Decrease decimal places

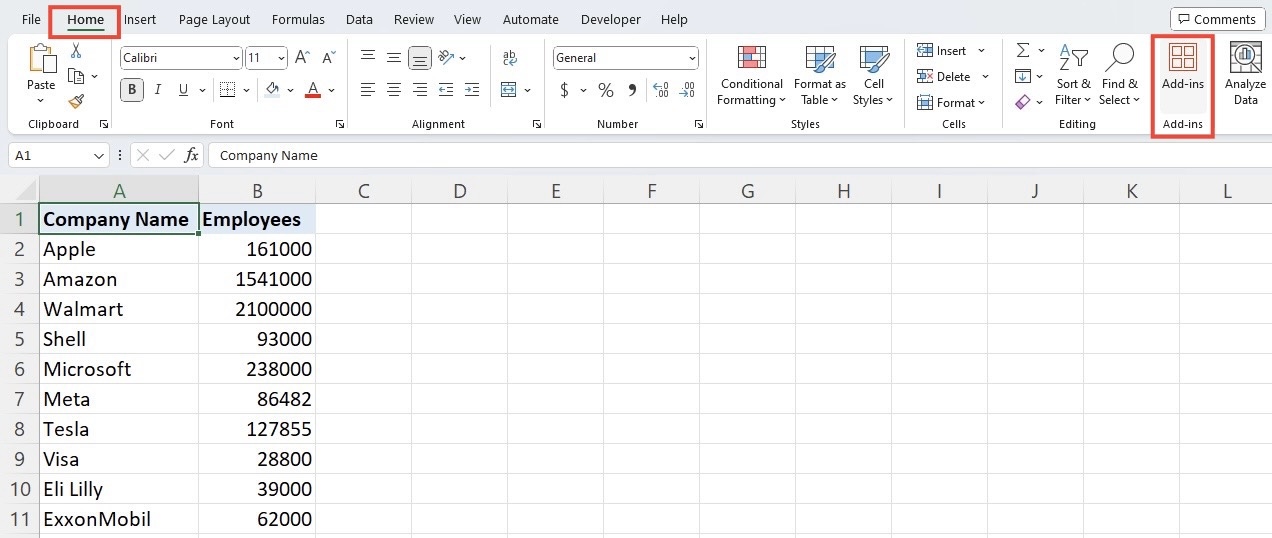[x=687, y=90]
